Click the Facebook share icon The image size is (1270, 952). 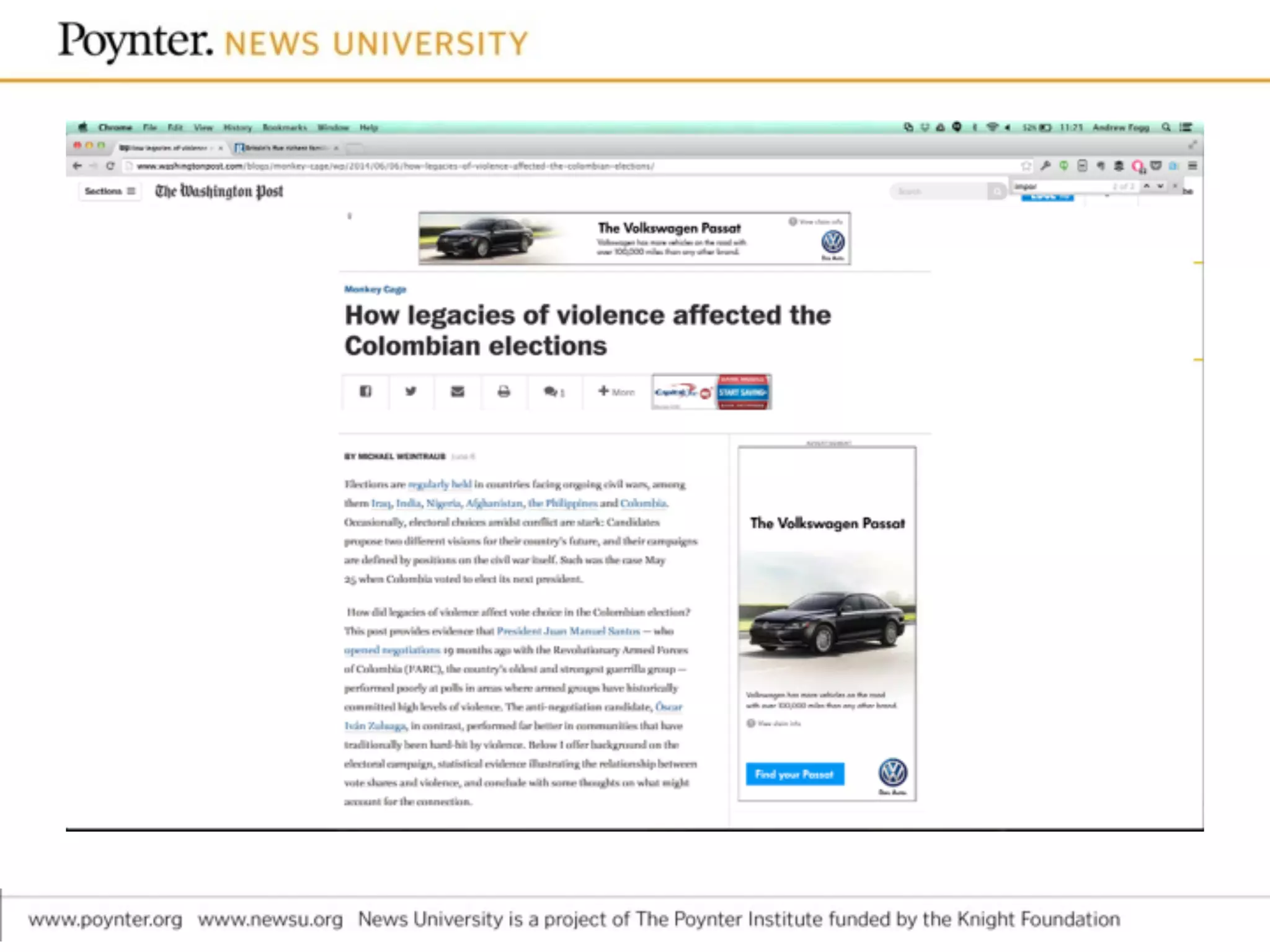tap(365, 391)
